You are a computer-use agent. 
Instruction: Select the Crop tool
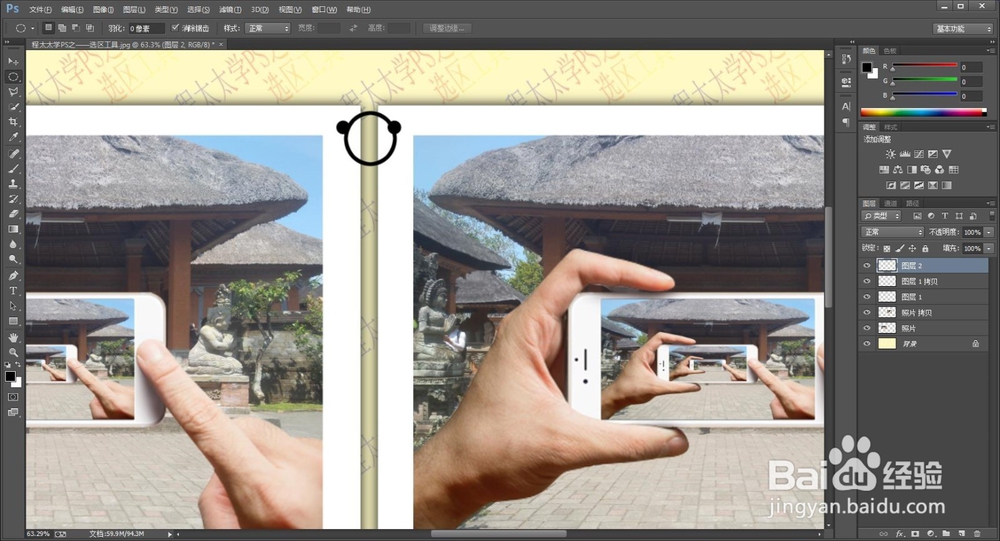coord(13,122)
